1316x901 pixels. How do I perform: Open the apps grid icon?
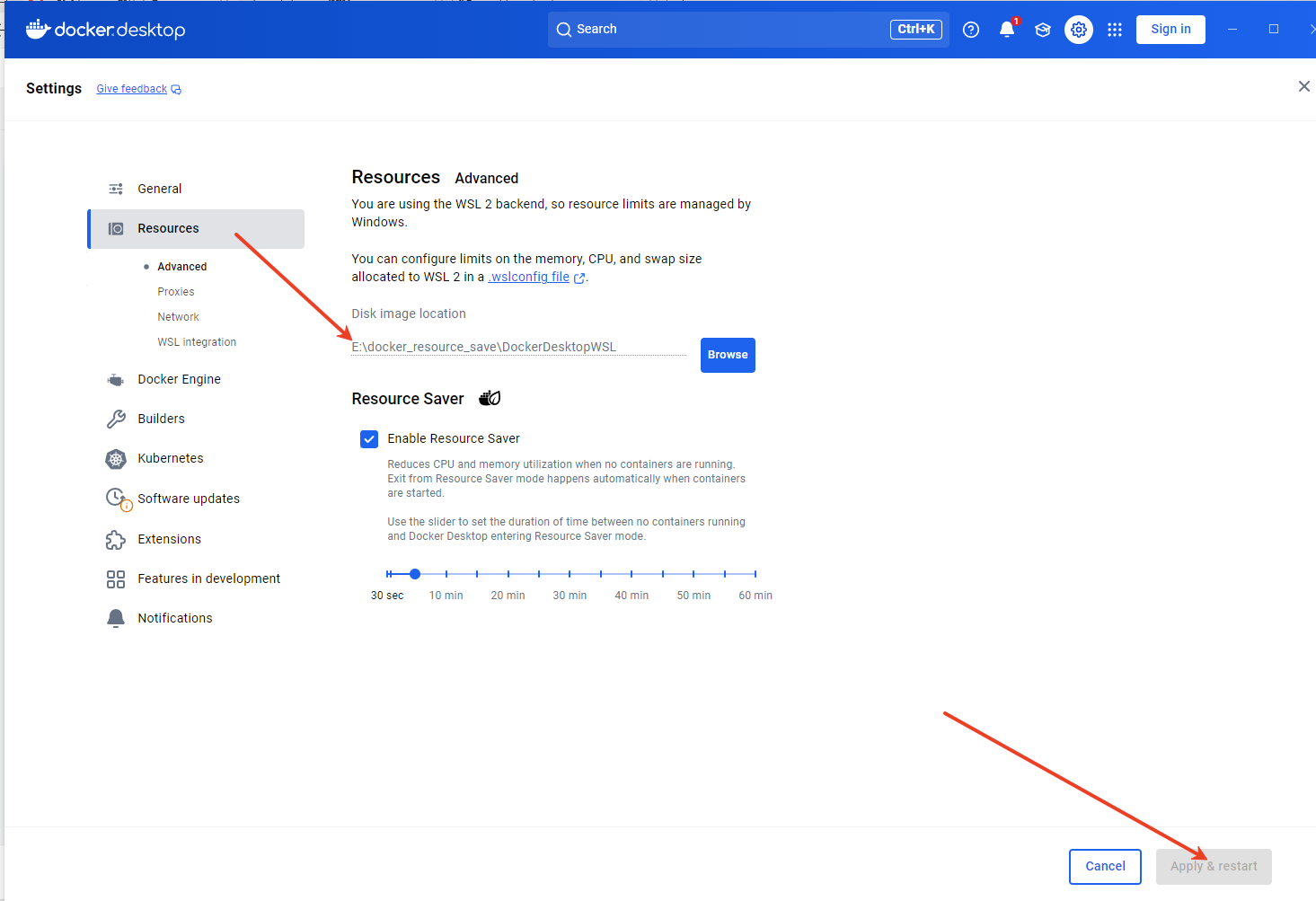[x=1115, y=30]
